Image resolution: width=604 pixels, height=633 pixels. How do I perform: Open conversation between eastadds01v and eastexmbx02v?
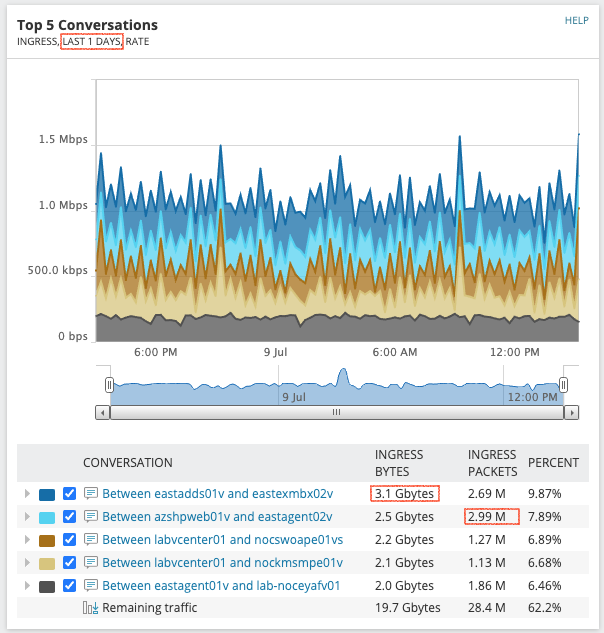pos(218,494)
